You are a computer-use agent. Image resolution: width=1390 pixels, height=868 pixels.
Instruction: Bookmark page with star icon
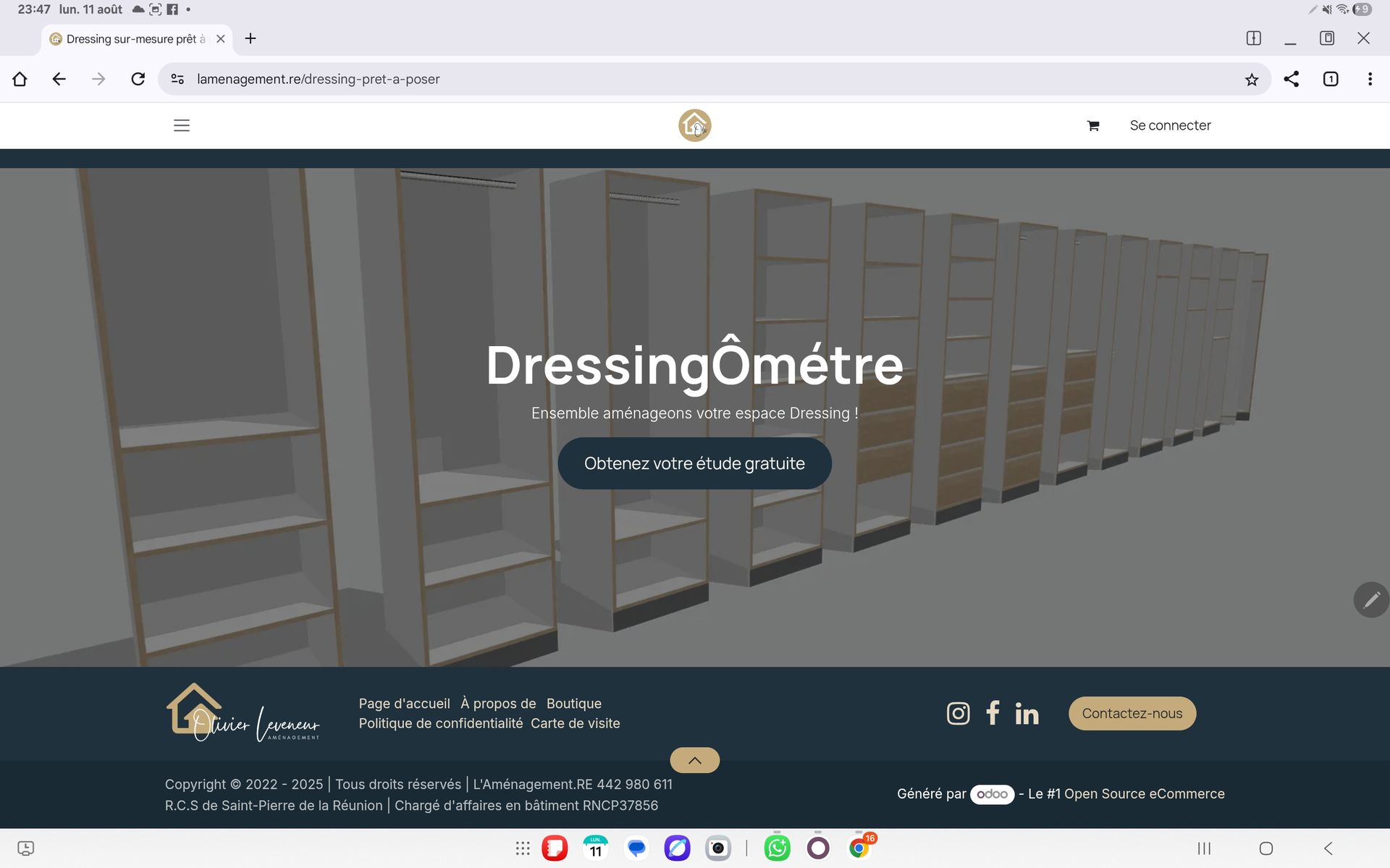tap(1252, 80)
